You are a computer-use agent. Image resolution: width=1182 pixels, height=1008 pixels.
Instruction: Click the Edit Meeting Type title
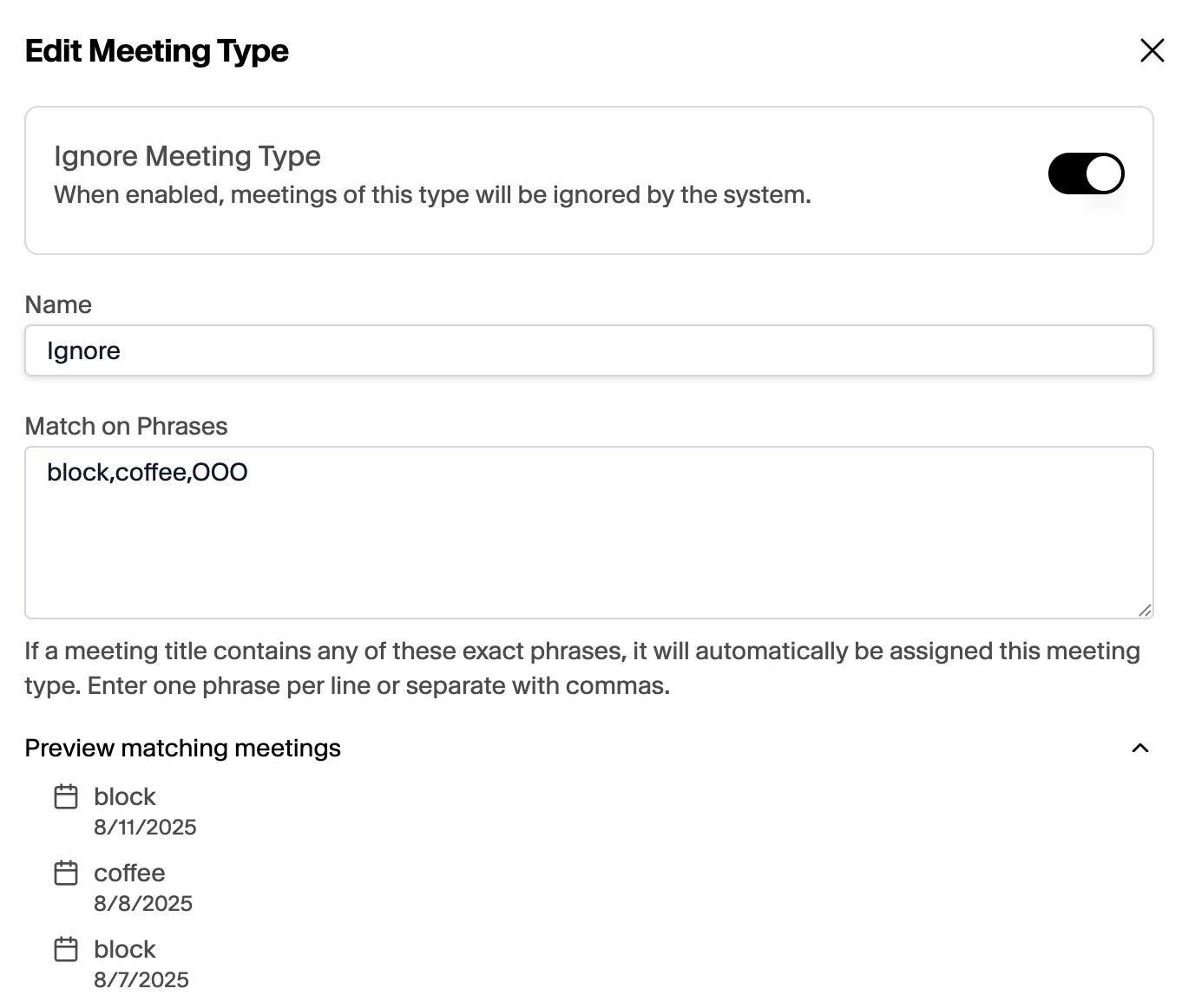click(x=157, y=50)
